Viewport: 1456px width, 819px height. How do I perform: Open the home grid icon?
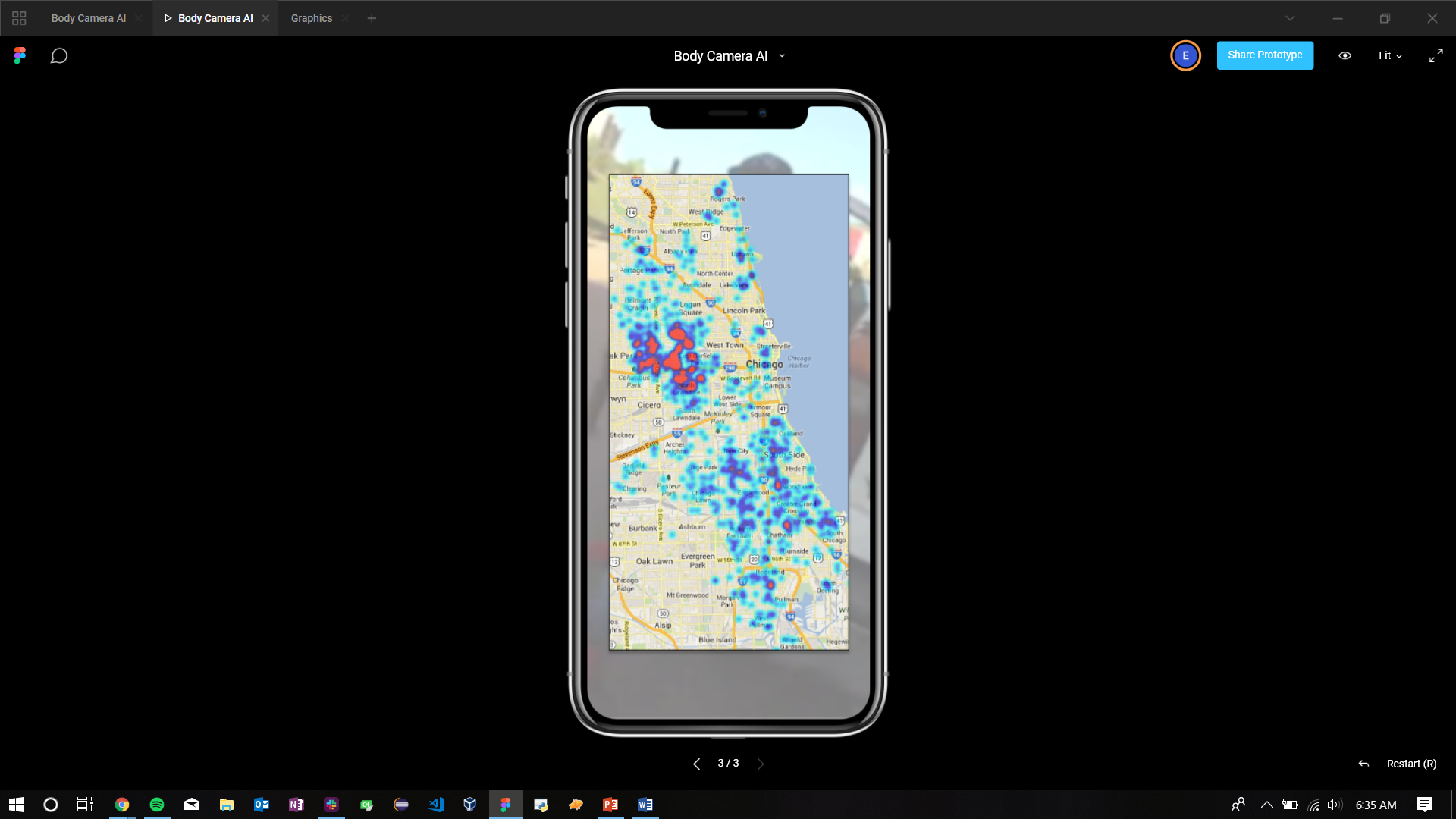19,18
